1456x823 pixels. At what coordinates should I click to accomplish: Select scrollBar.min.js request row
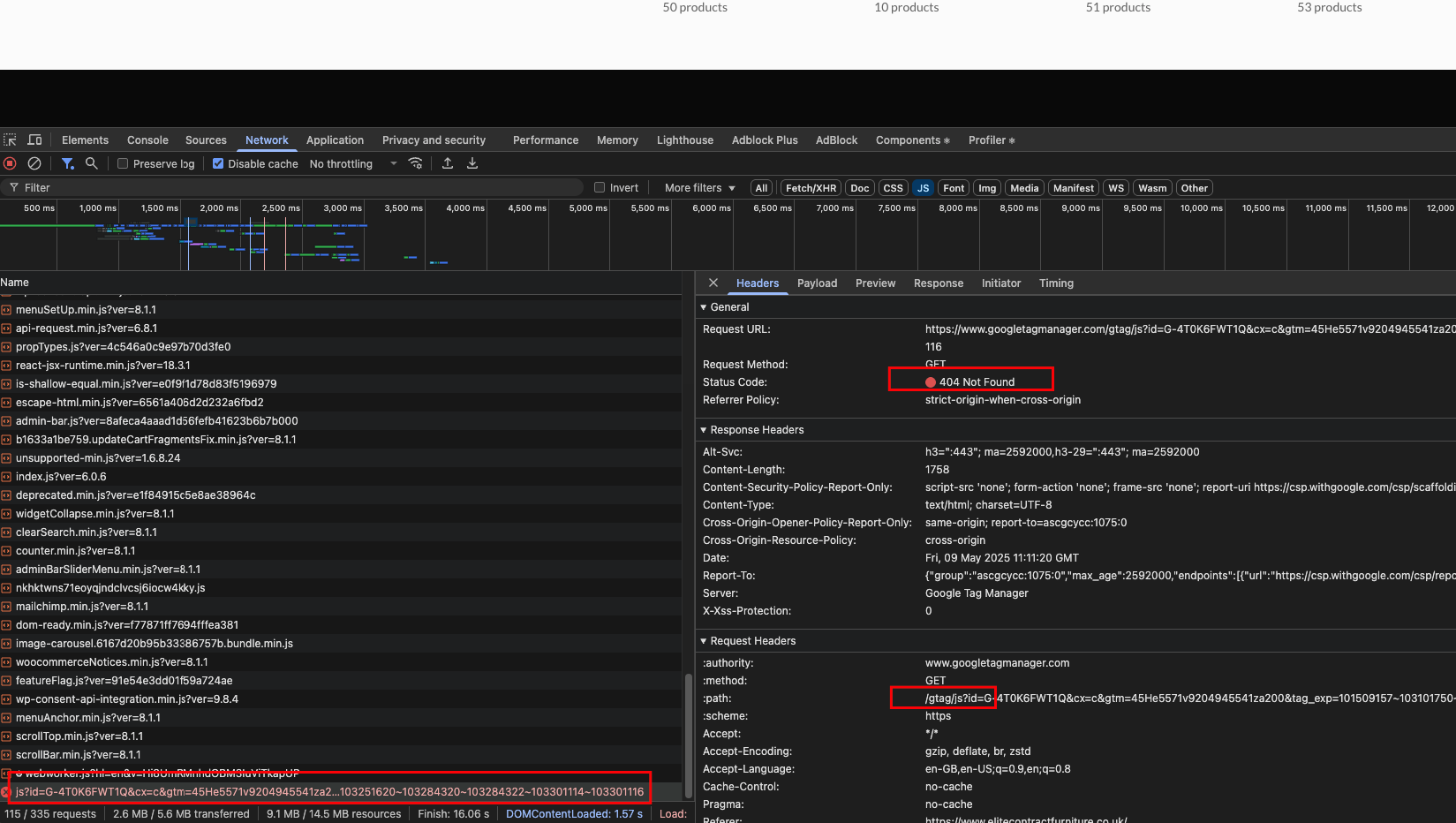point(341,755)
